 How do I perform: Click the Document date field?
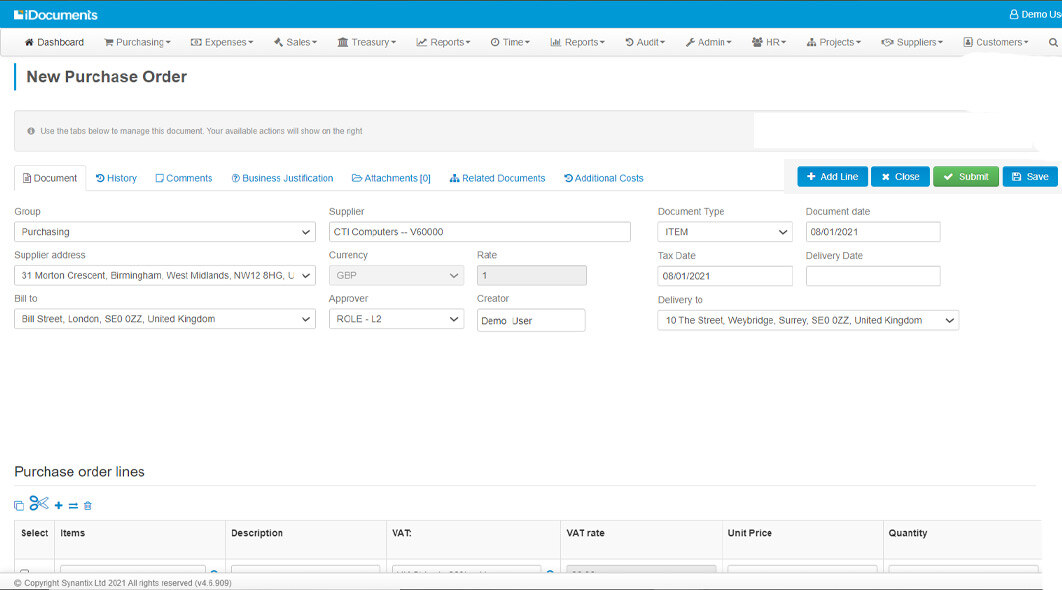873,232
